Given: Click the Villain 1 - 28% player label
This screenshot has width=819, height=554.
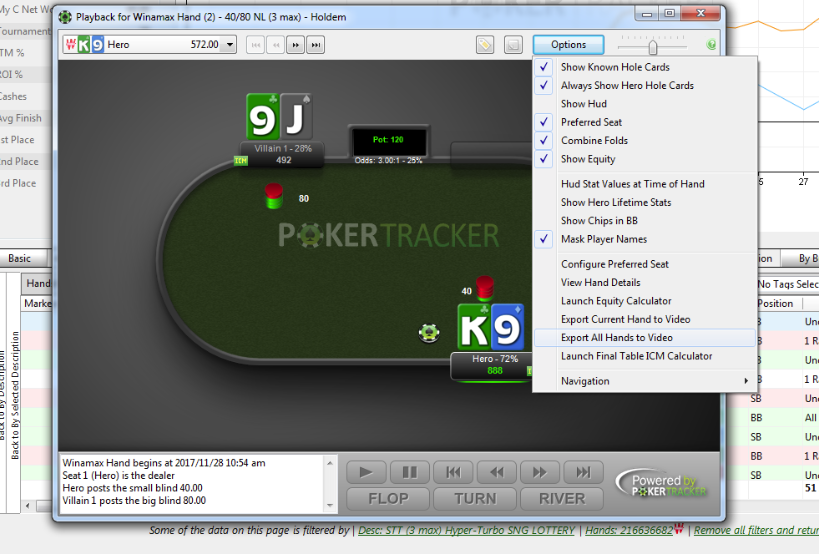Looking at the screenshot, I should tap(283, 148).
